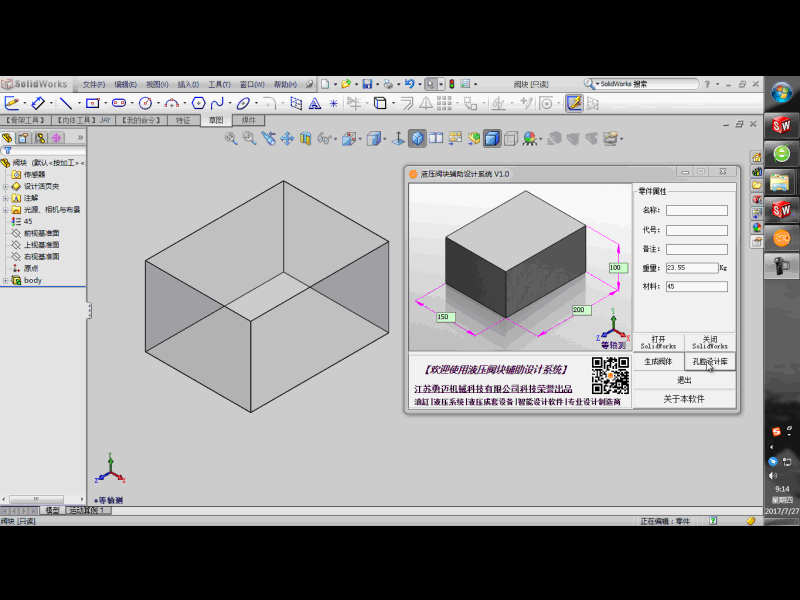Select the Three-point Arc tool
The height and width of the screenshot is (600, 800).
pyautogui.click(x=171, y=103)
